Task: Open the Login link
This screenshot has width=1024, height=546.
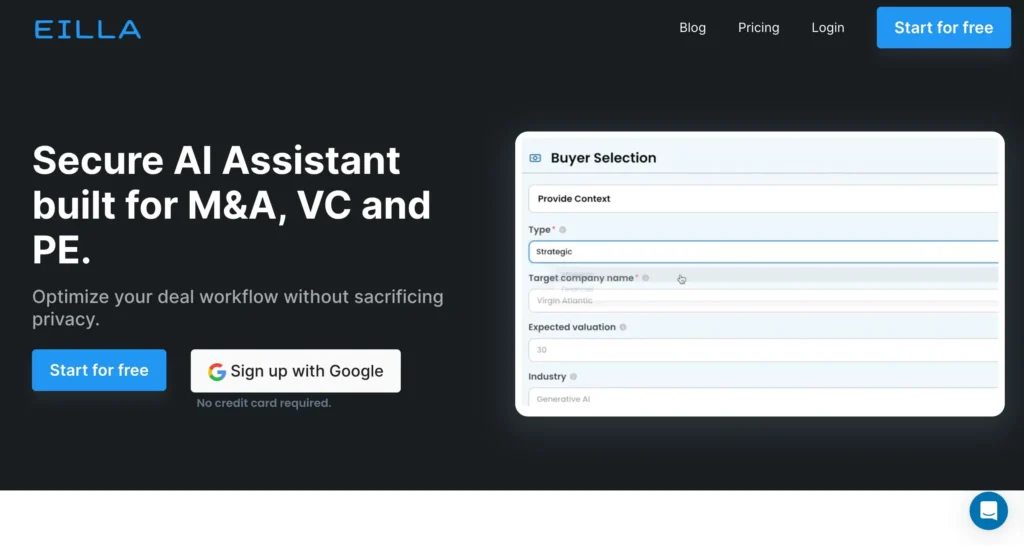Action: (x=827, y=28)
